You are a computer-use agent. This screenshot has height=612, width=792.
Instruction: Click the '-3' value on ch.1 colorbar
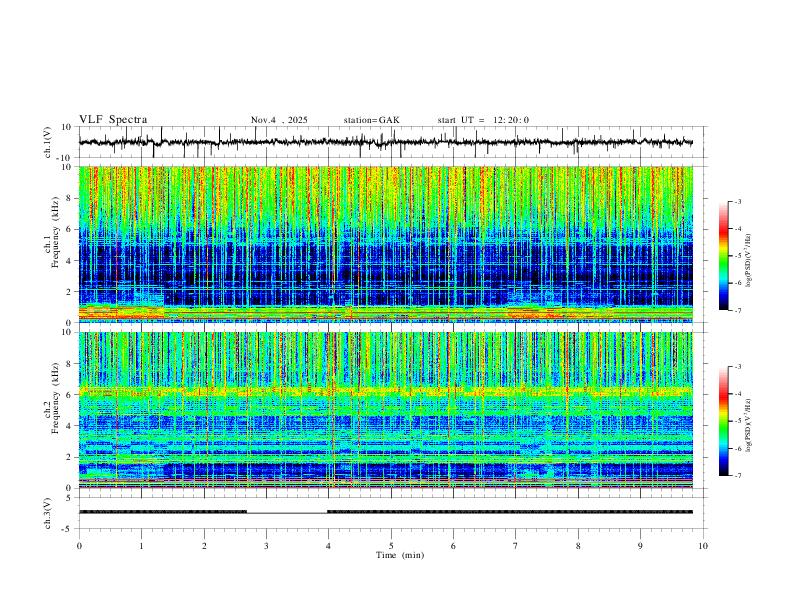[737, 201]
